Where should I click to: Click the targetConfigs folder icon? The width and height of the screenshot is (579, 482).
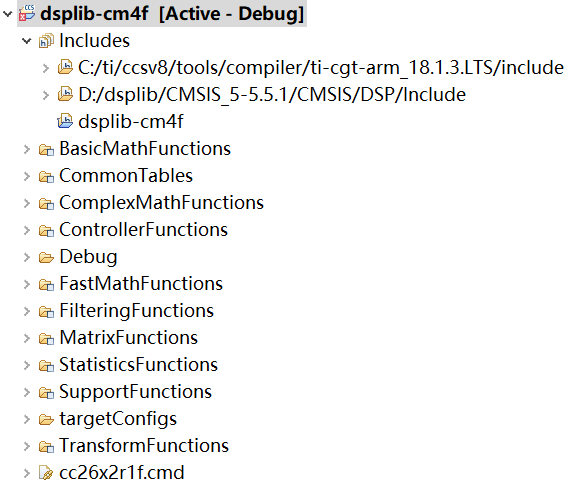click(x=47, y=419)
